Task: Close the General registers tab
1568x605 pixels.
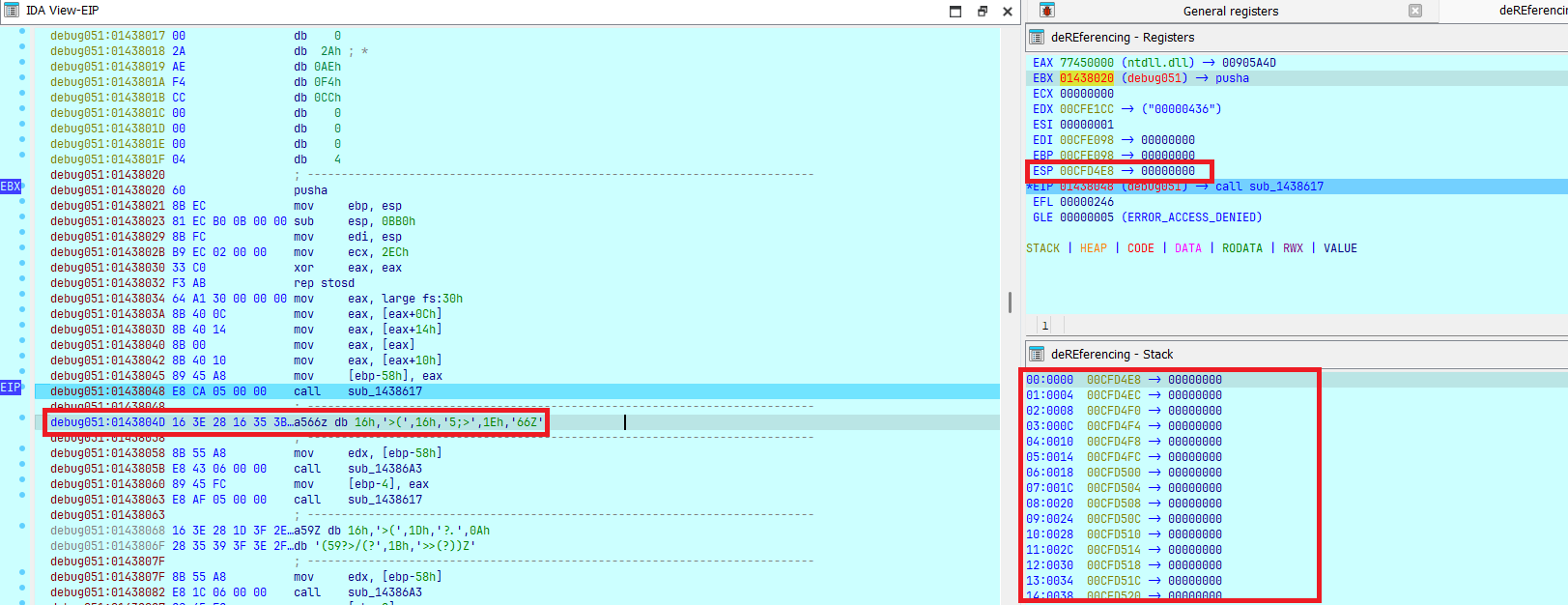Action: (x=1415, y=11)
